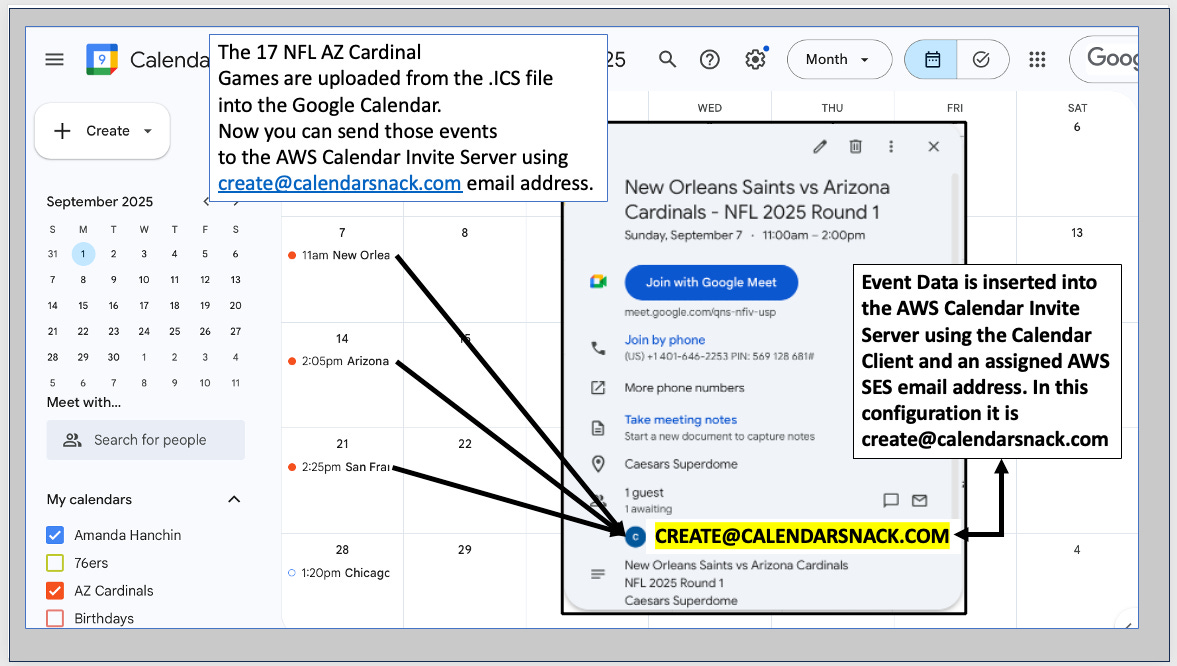The image size is (1177, 666).
Task: Open the Month view dropdown
Action: pos(838,59)
